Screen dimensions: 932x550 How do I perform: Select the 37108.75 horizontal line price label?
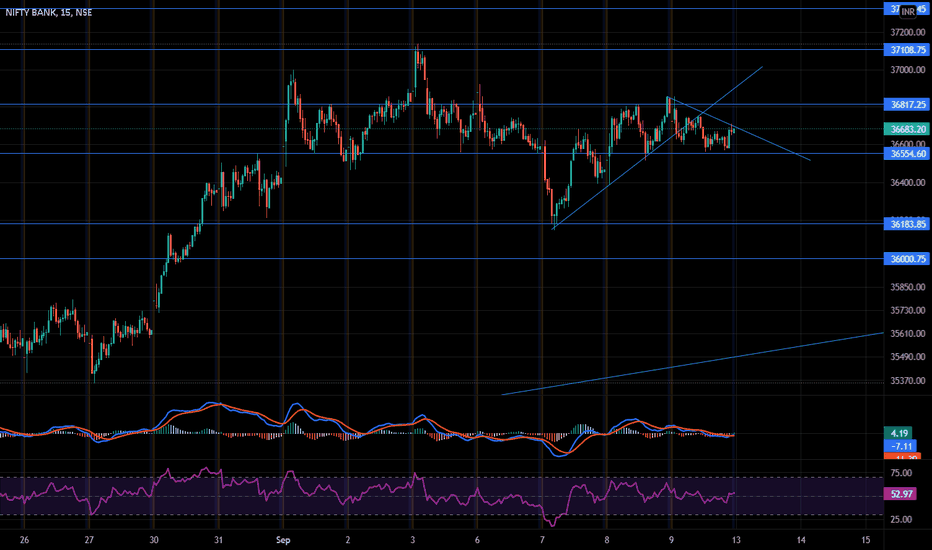[x=906, y=50]
